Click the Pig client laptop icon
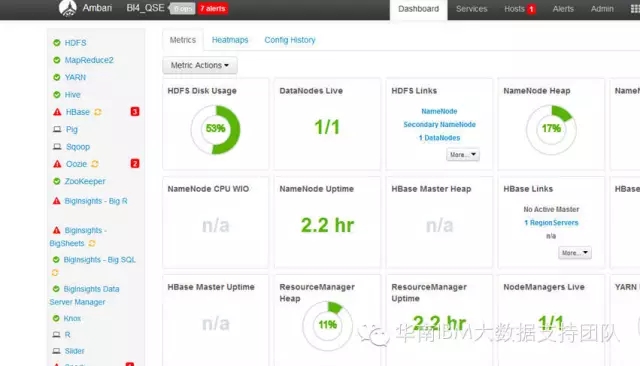Viewport: 640px width, 366px height. pos(57,129)
